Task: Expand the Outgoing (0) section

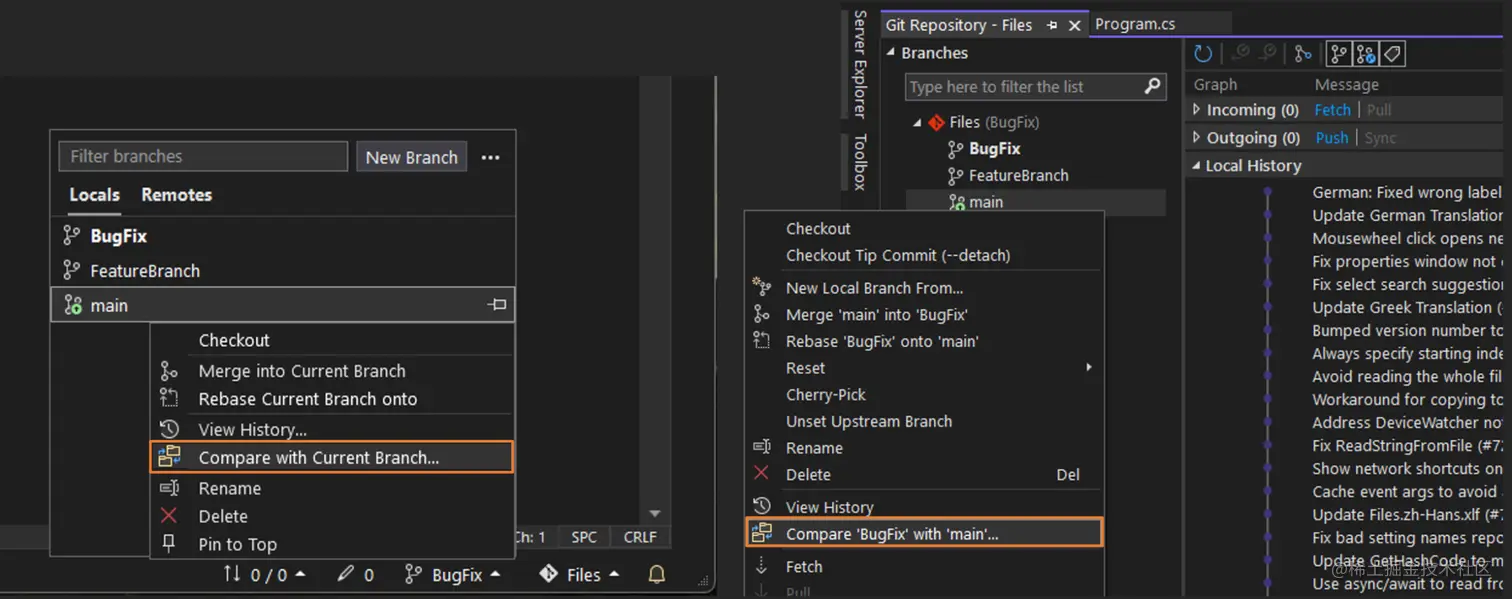Action: click(1197, 137)
